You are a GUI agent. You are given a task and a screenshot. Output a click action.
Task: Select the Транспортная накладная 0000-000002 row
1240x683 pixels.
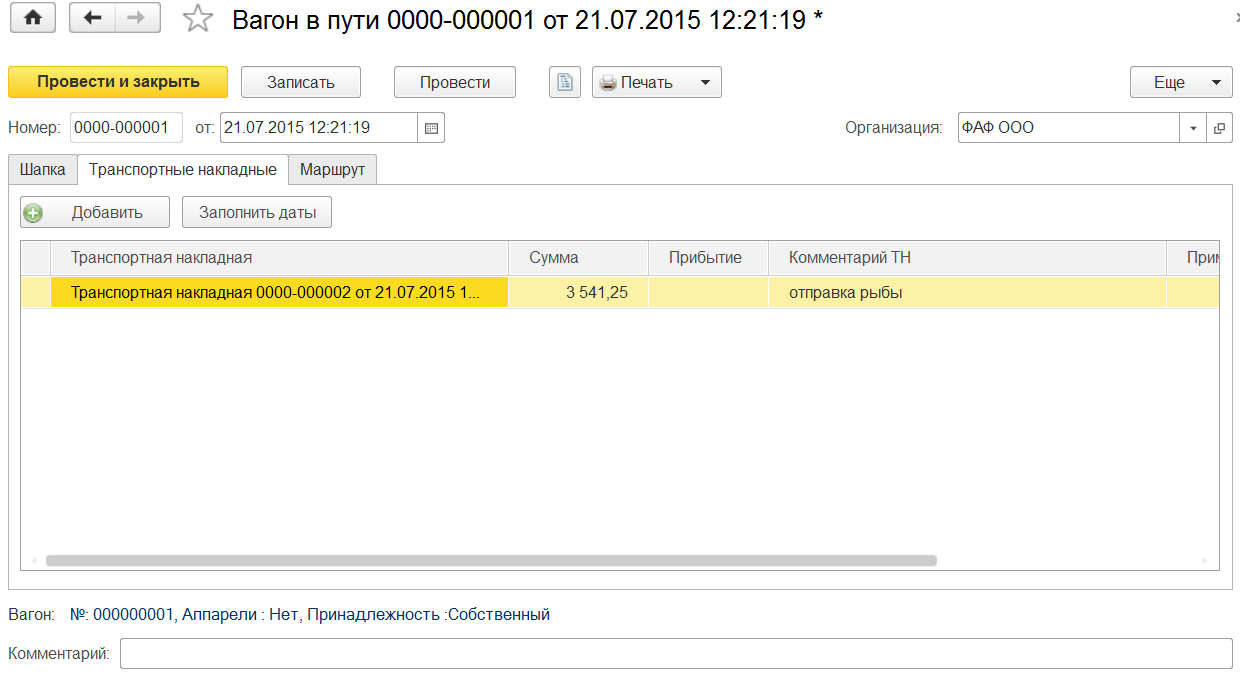(275, 293)
